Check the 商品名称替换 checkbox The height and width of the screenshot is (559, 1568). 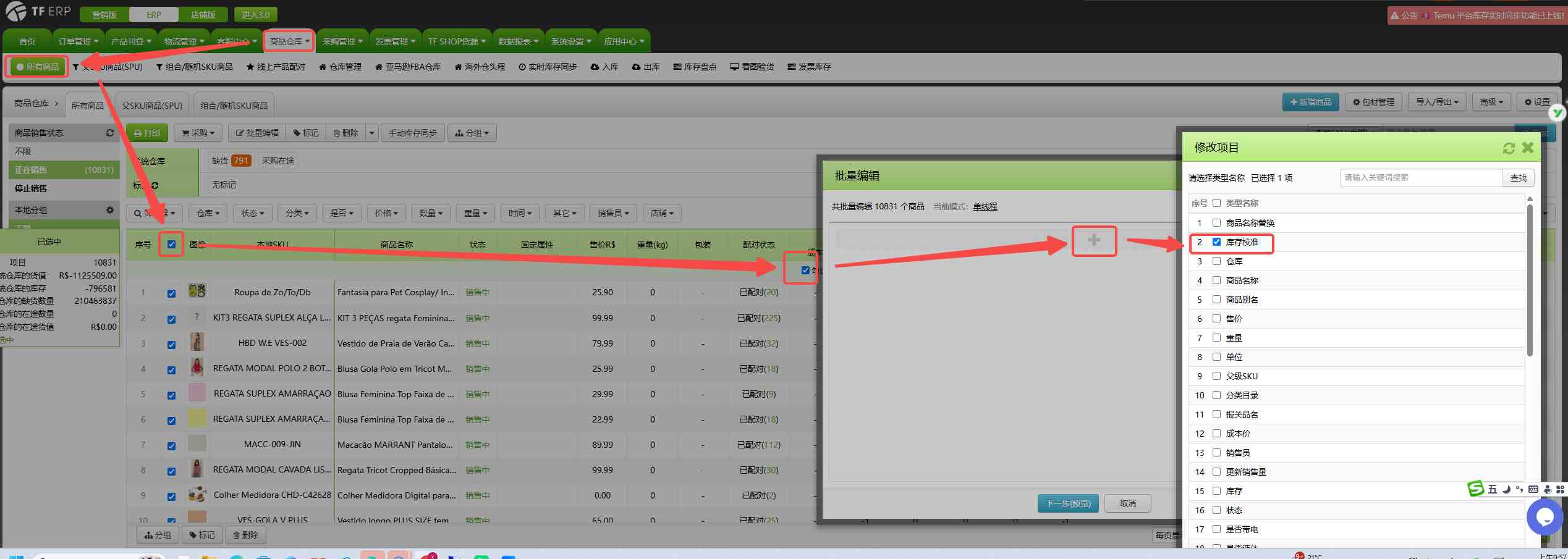pyautogui.click(x=1216, y=223)
